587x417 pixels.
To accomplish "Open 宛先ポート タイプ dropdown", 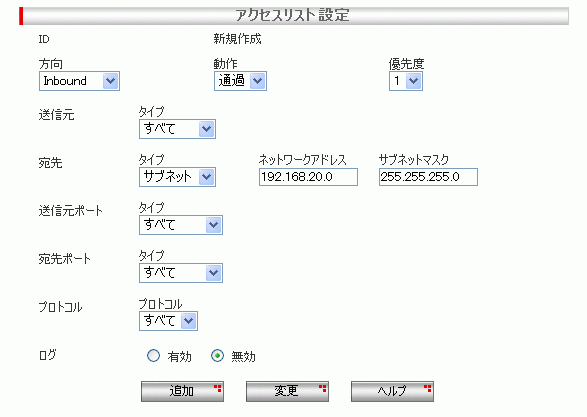I will click(181, 273).
